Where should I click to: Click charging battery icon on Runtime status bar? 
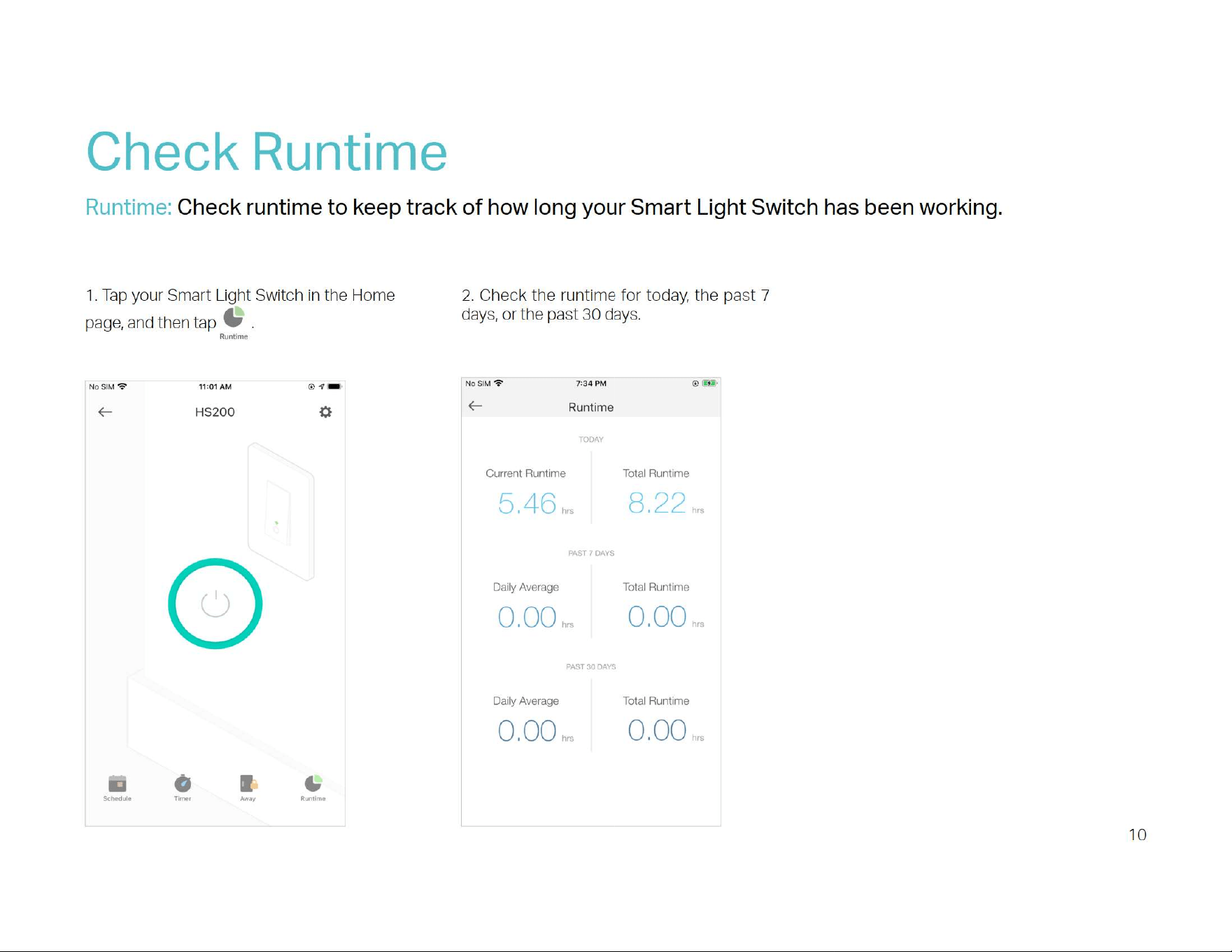[709, 383]
